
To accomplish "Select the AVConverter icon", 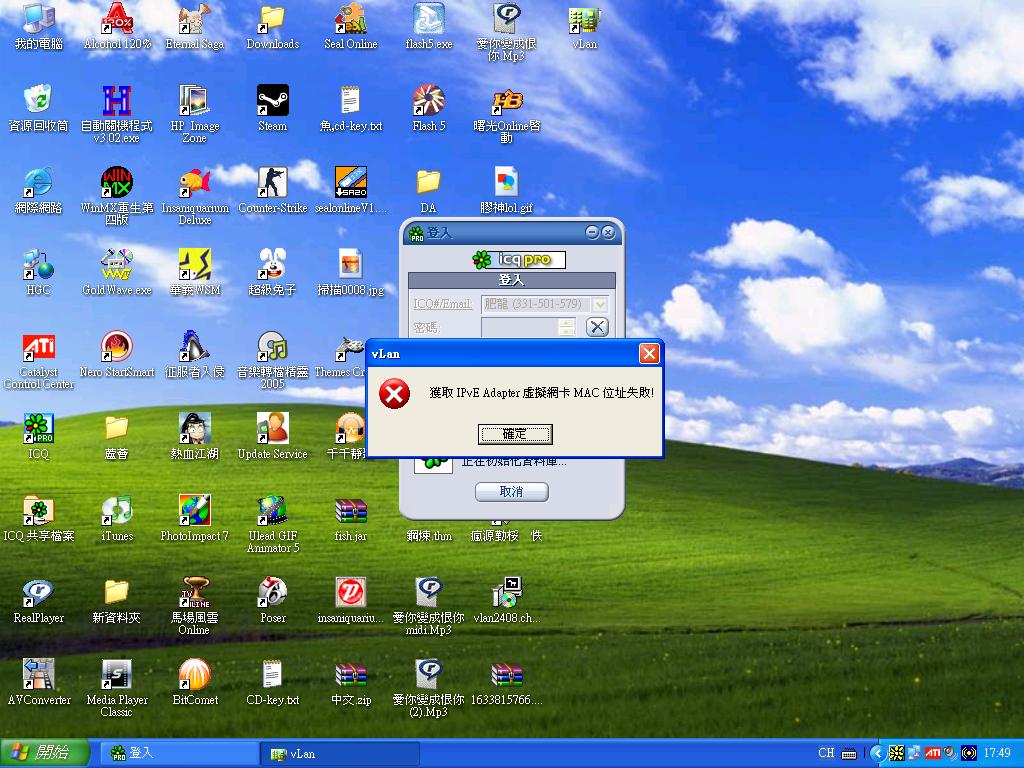I will [38, 683].
